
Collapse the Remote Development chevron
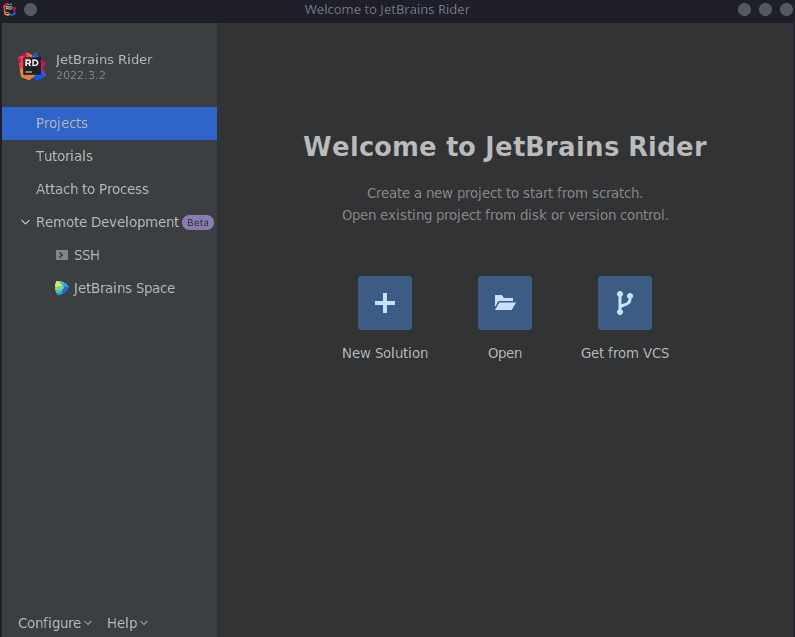pos(25,222)
